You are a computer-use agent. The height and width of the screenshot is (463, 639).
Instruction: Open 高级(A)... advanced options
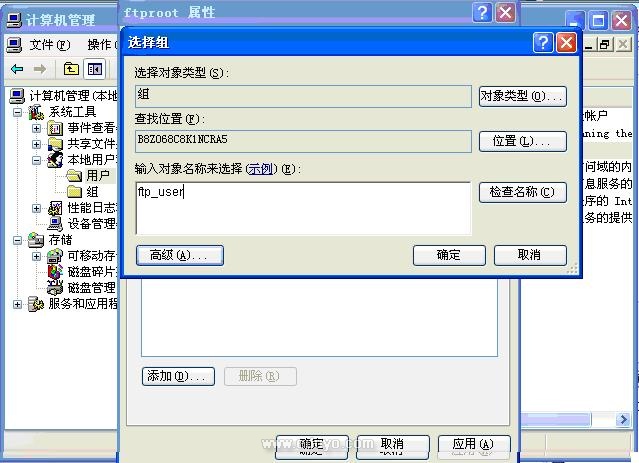(x=179, y=255)
